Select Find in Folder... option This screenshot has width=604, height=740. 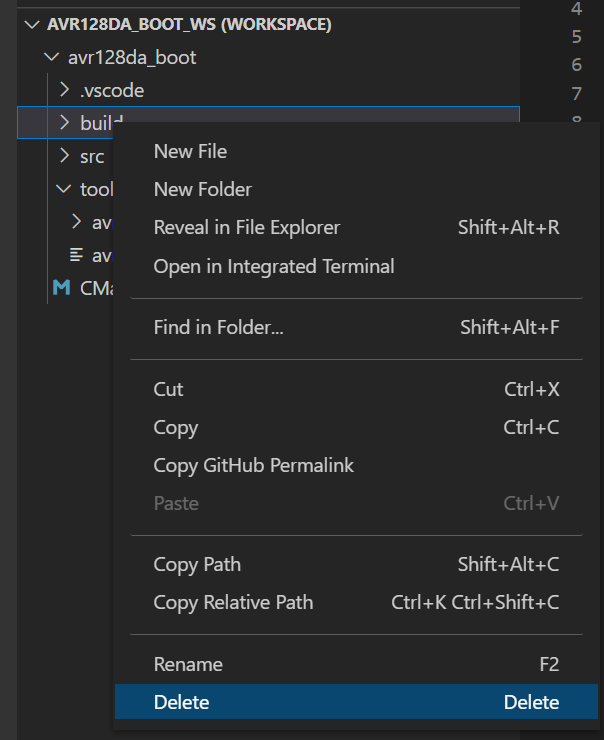tap(218, 327)
